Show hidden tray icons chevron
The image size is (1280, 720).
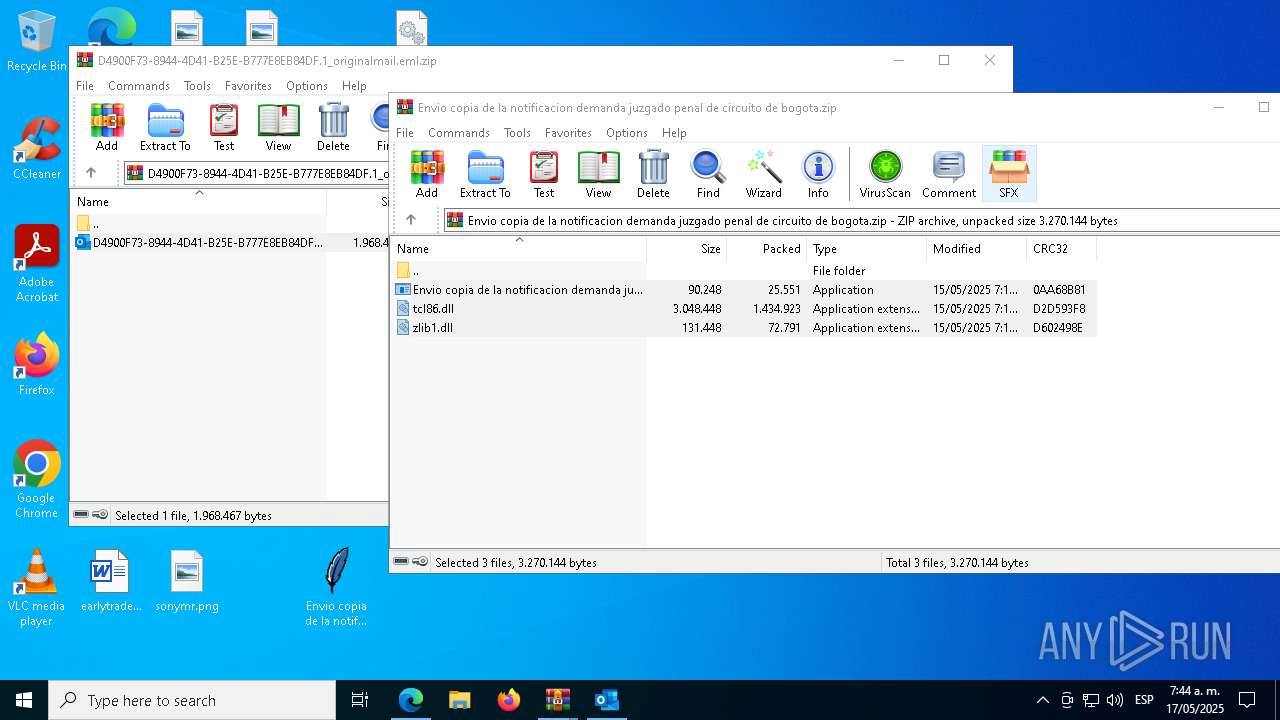coord(1043,700)
